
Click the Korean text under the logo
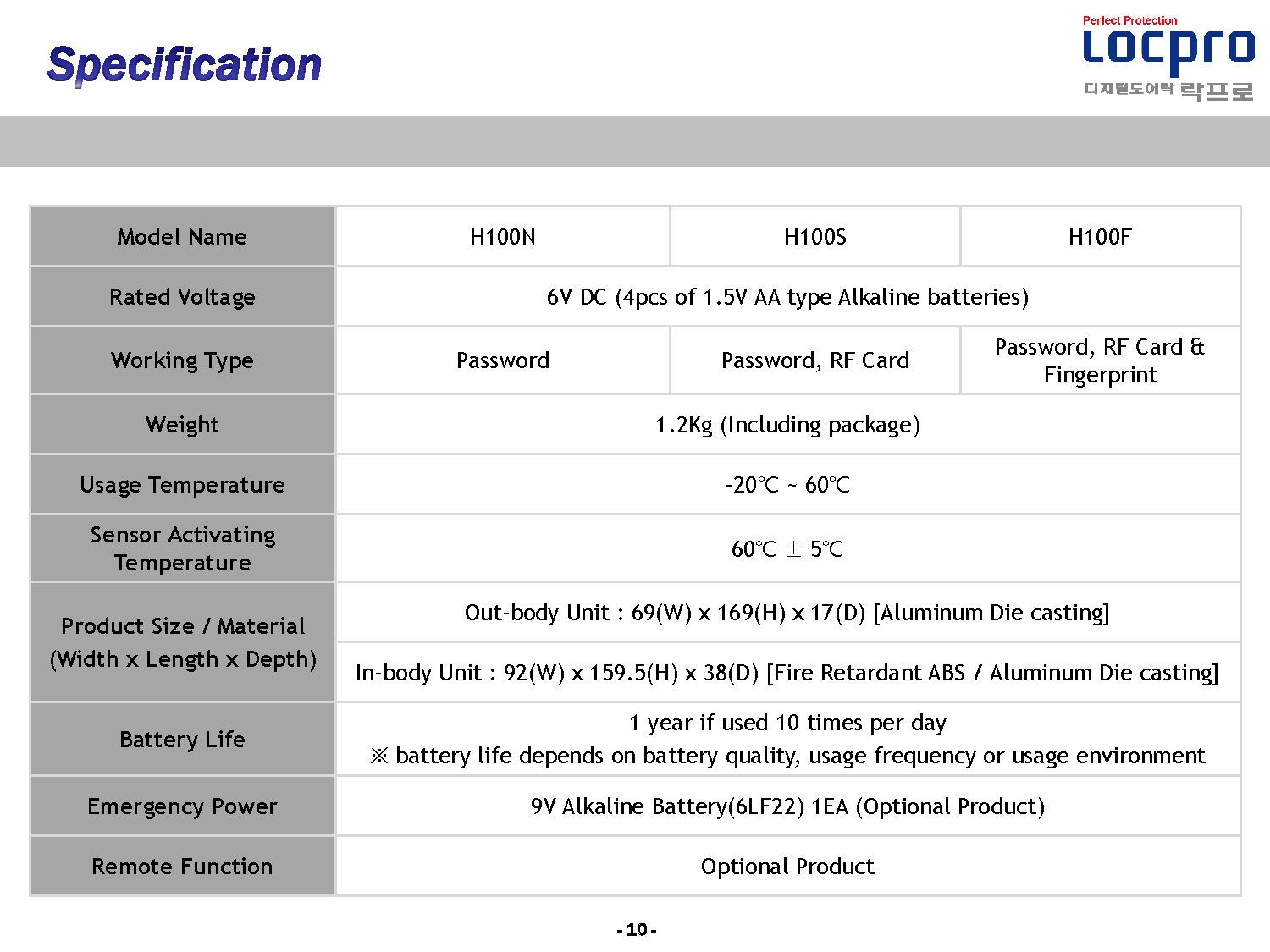click(x=1168, y=91)
